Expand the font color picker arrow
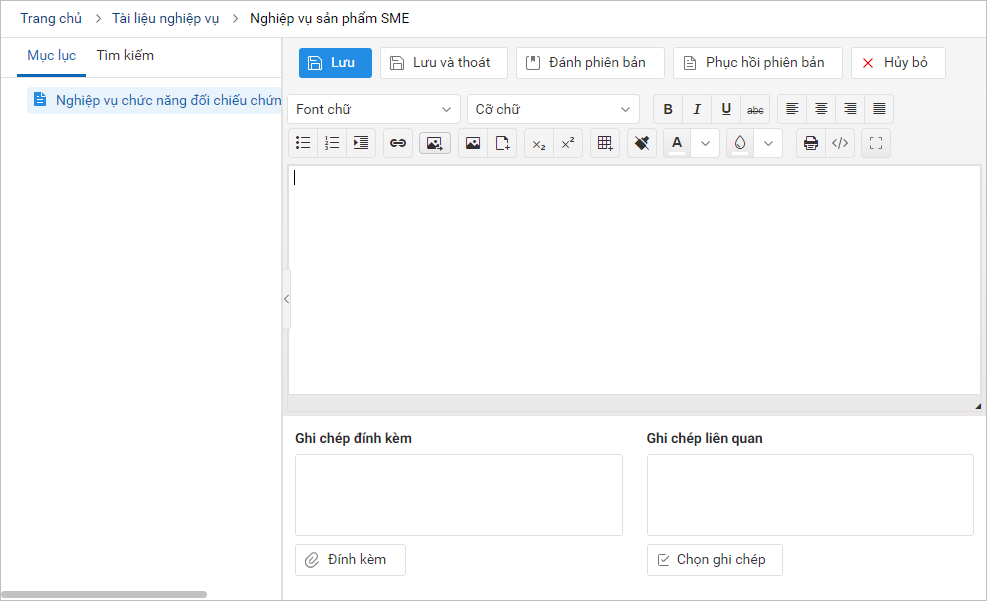987x601 pixels. click(705, 143)
